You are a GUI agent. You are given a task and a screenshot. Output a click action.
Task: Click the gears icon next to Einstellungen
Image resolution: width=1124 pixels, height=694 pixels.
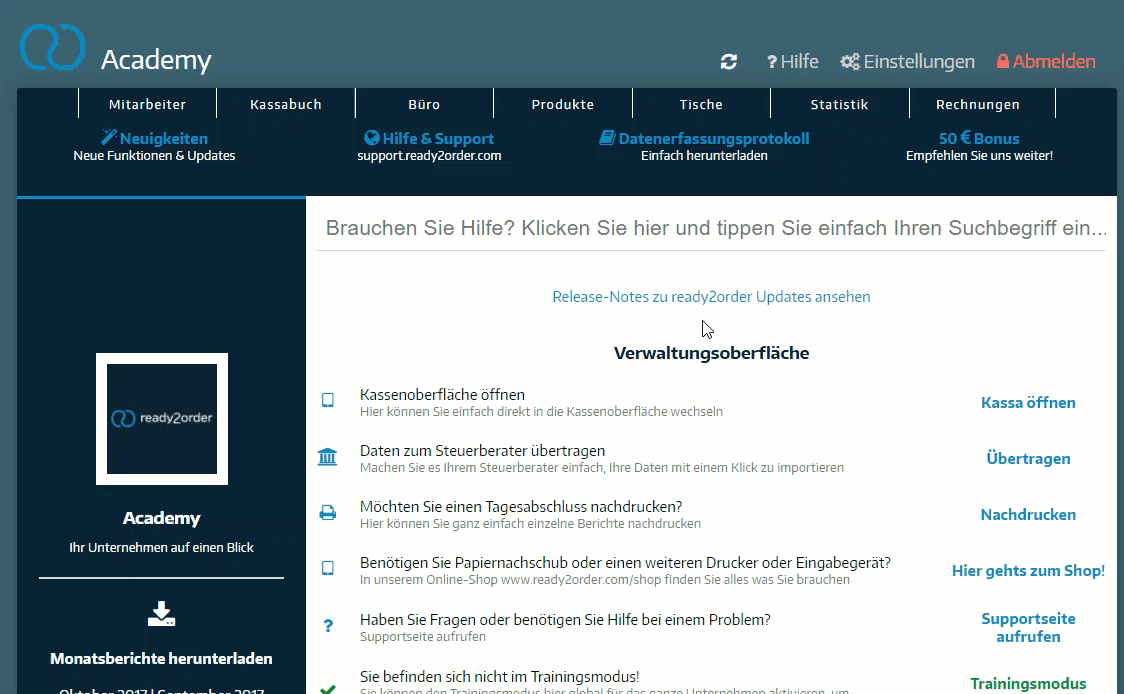[850, 62]
